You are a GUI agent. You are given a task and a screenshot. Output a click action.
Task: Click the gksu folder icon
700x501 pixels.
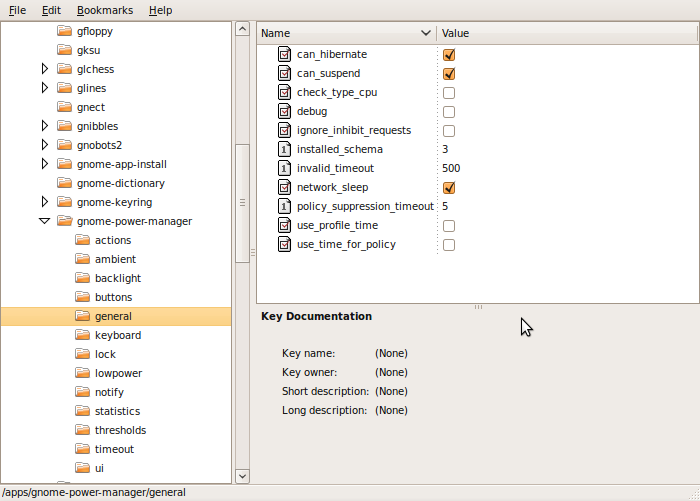(65, 50)
